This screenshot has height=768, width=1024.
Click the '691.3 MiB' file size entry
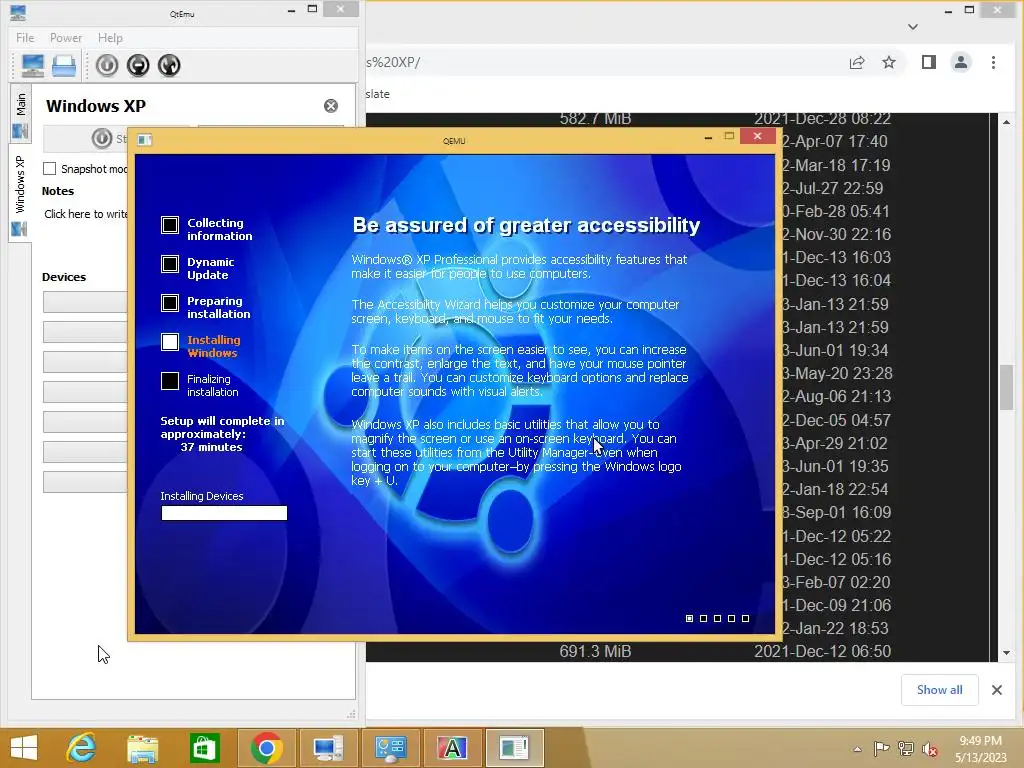click(596, 651)
